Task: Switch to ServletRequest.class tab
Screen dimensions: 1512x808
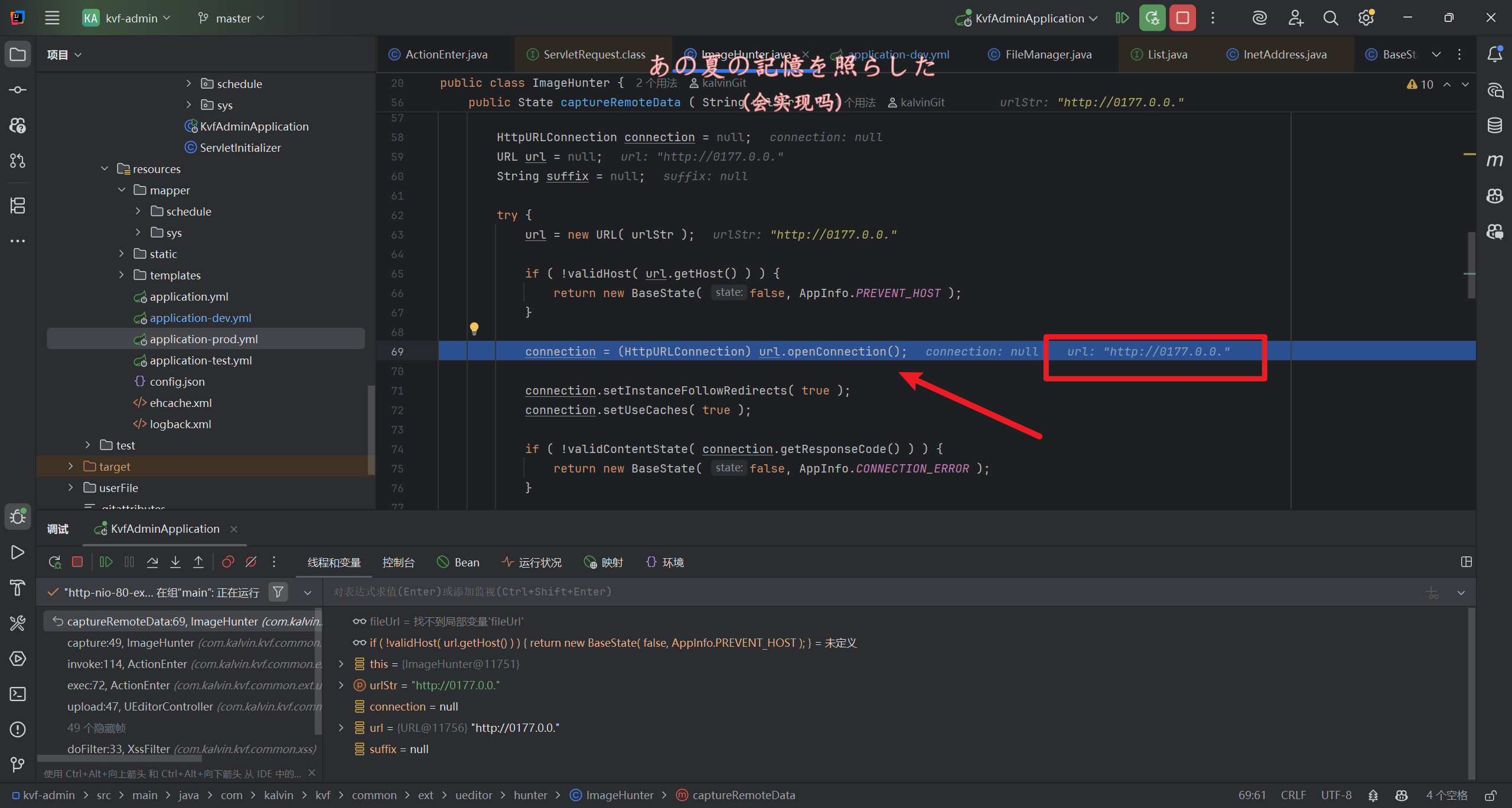Action: coord(587,54)
